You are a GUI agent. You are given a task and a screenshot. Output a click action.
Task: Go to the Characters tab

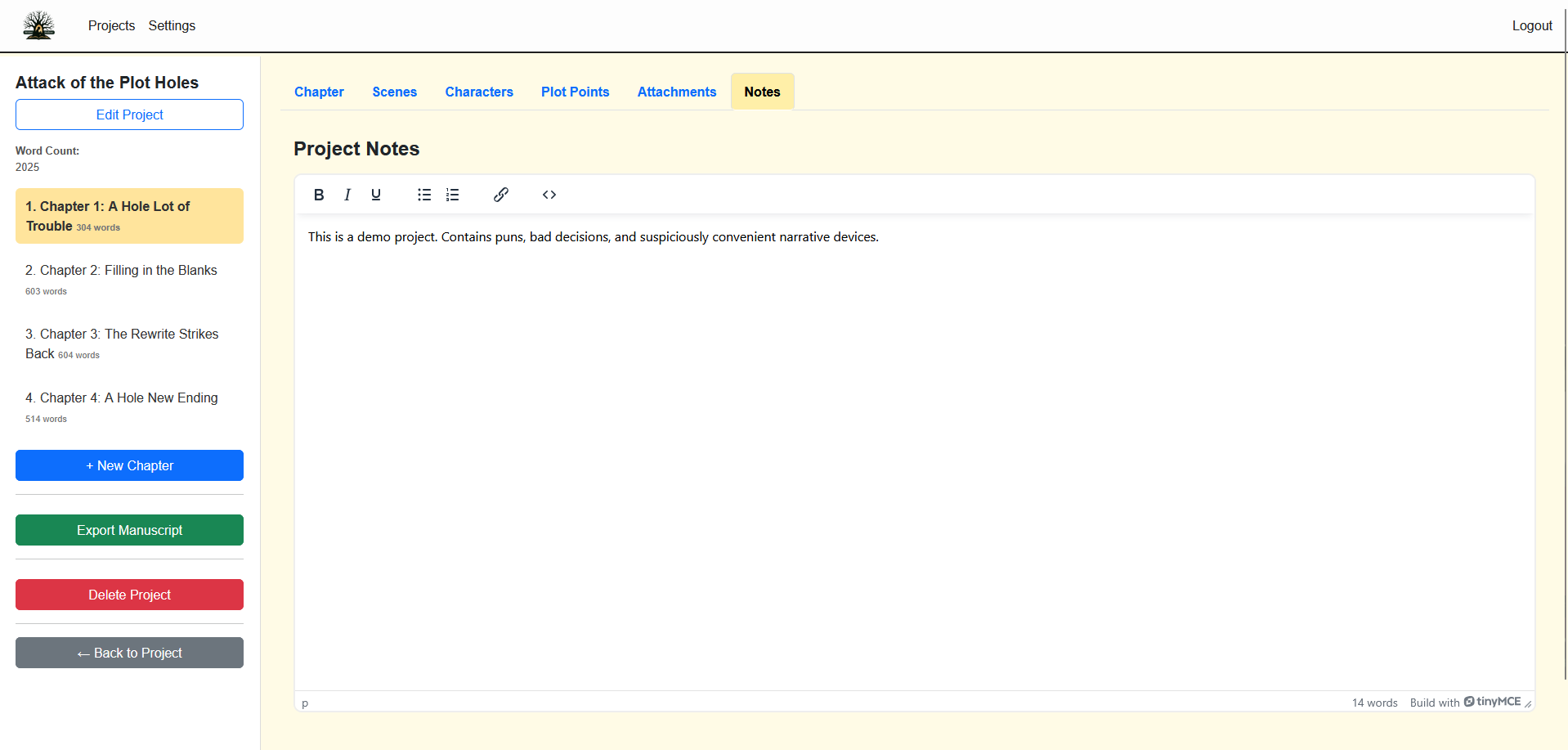pyautogui.click(x=479, y=92)
